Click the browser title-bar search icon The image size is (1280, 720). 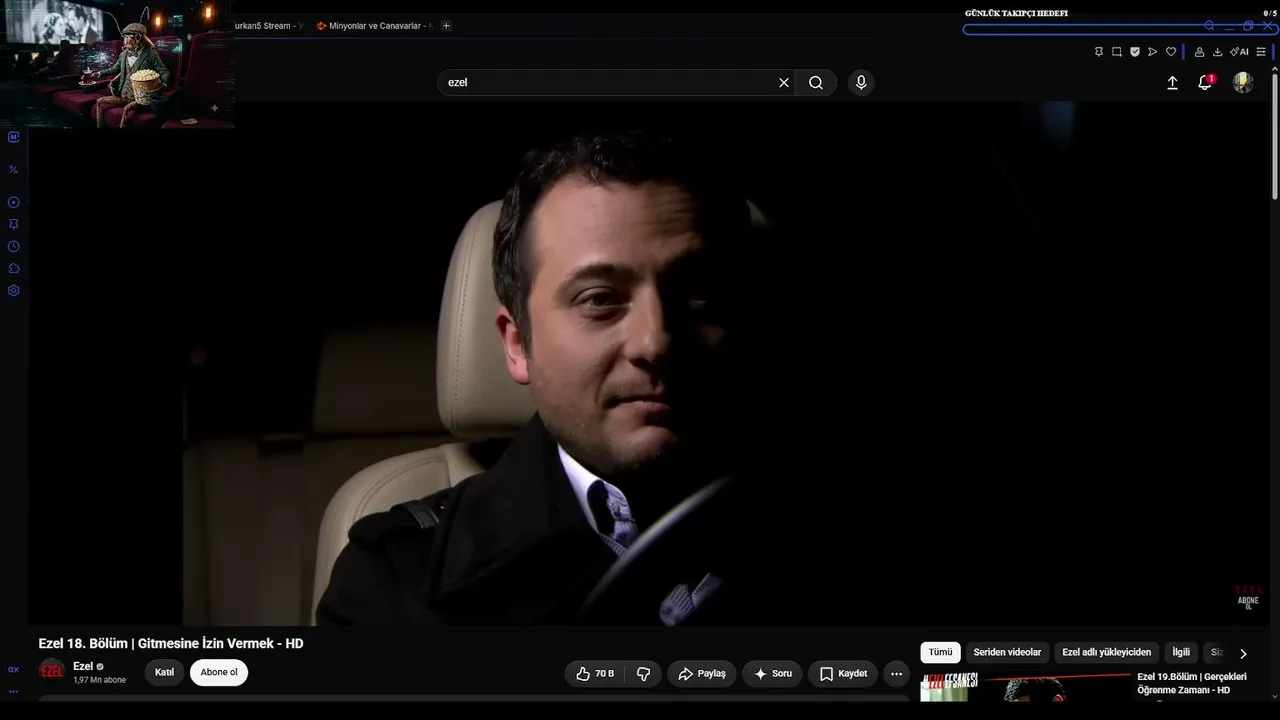pos(1209,26)
